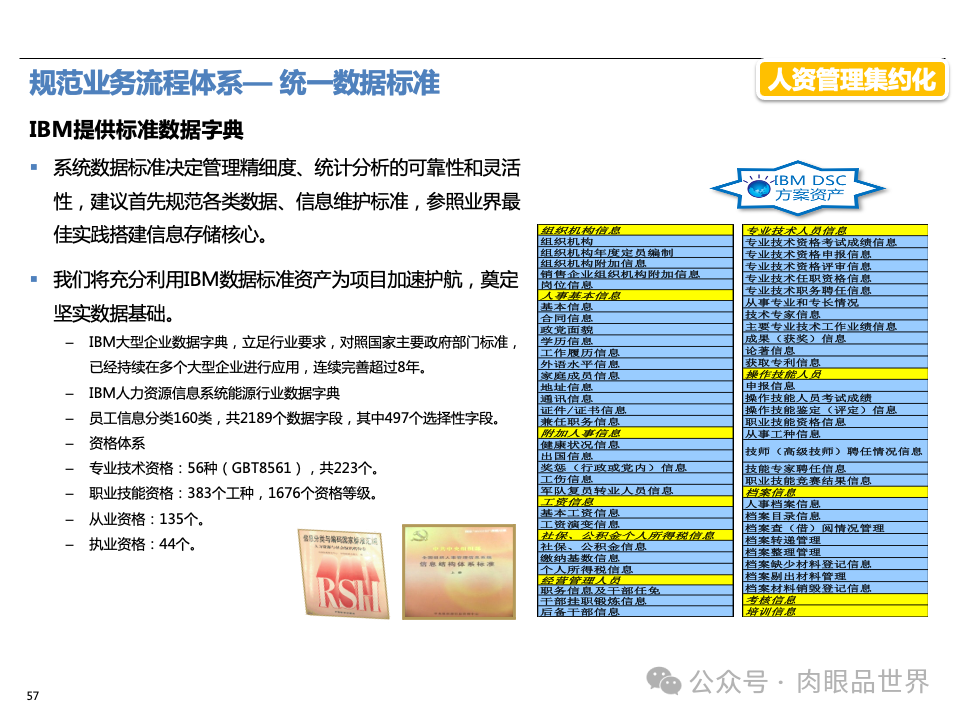
Task: Click the line 职业技能资格:383个工种
Action: [233, 493]
